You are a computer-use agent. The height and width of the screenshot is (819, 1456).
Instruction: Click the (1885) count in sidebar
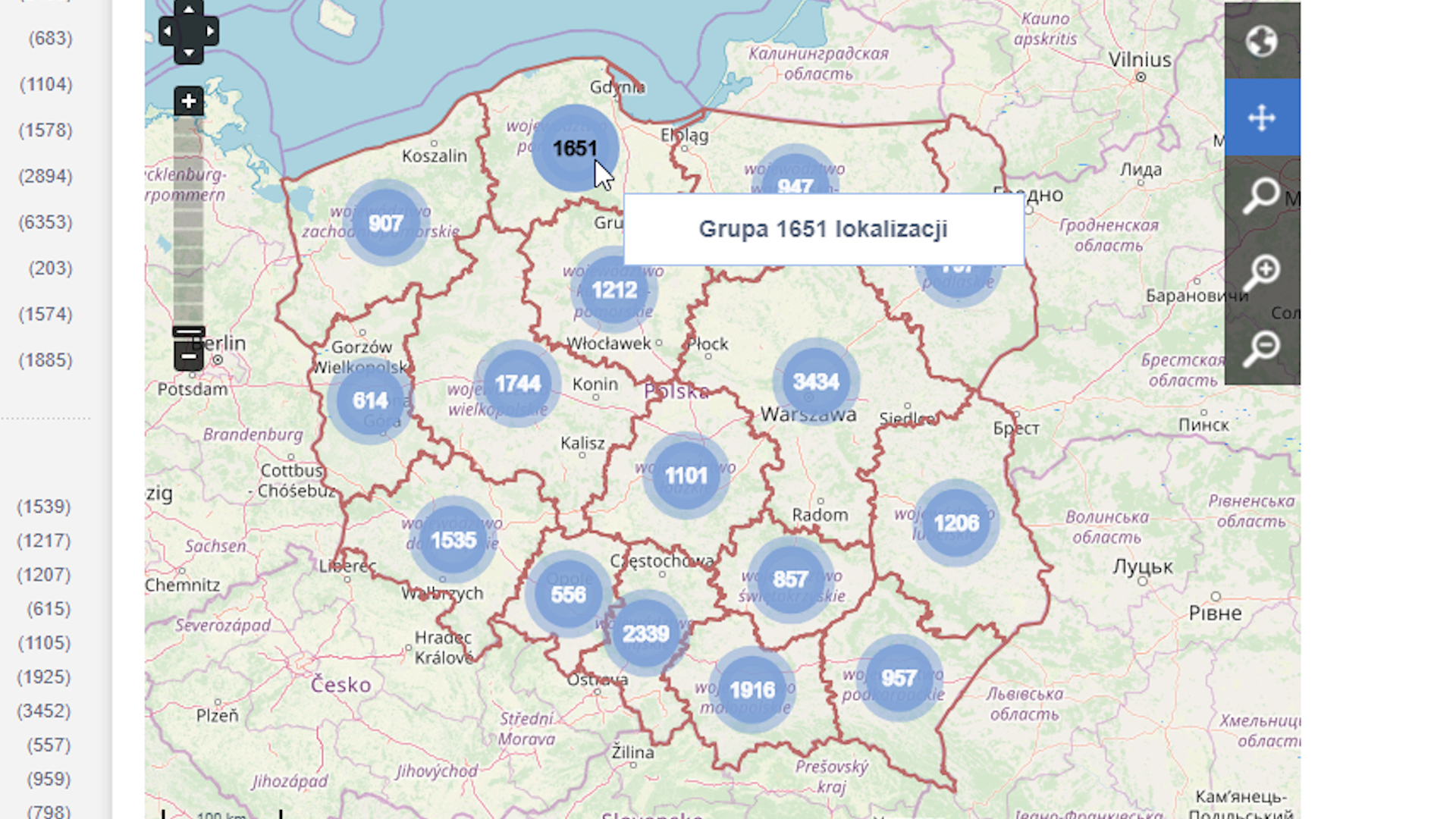coord(46,360)
